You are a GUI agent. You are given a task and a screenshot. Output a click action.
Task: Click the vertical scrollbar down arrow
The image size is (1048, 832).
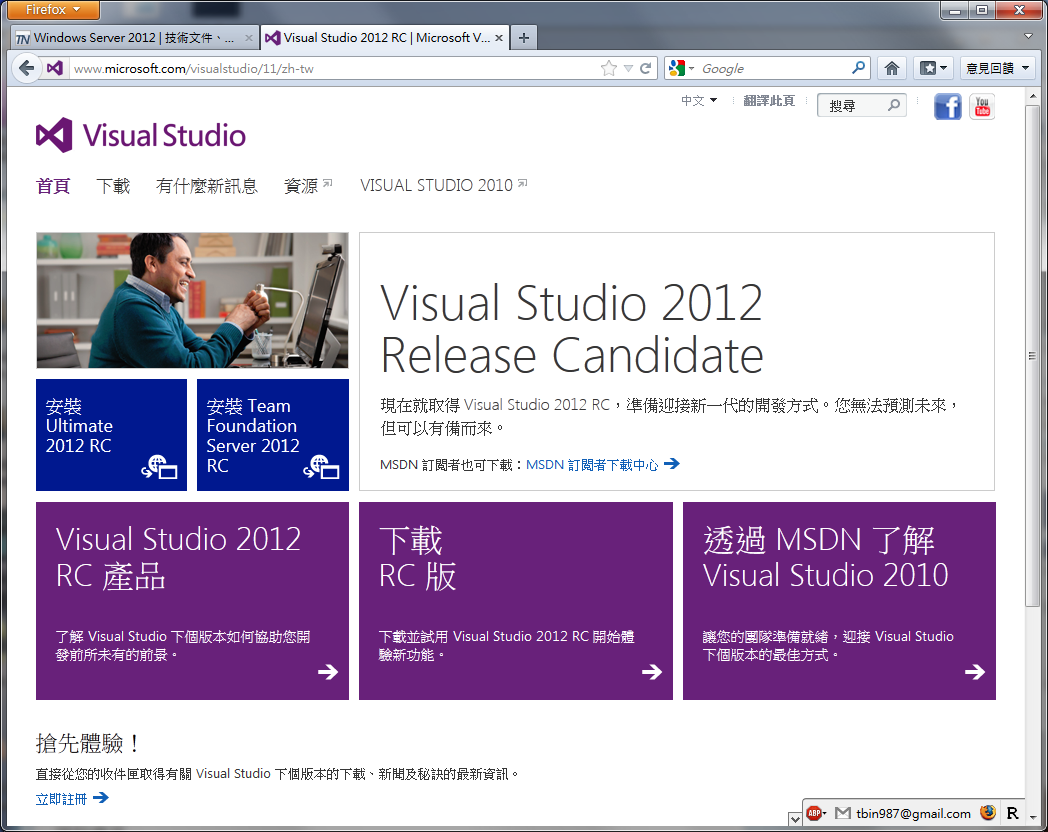pyautogui.click(x=1033, y=817)
